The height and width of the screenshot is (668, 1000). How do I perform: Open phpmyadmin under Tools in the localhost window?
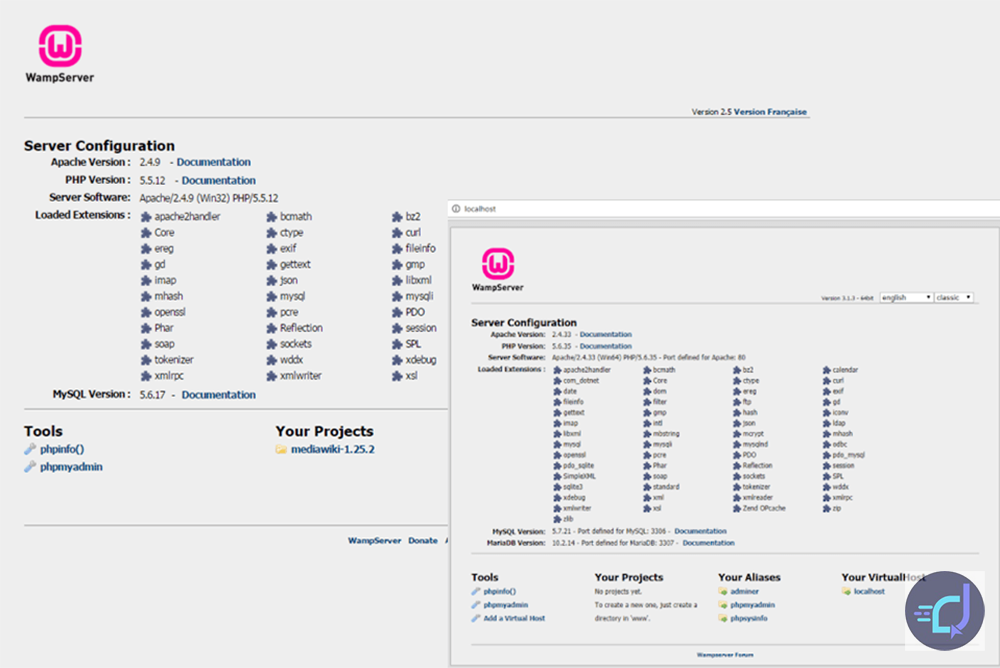pos(506,605)
